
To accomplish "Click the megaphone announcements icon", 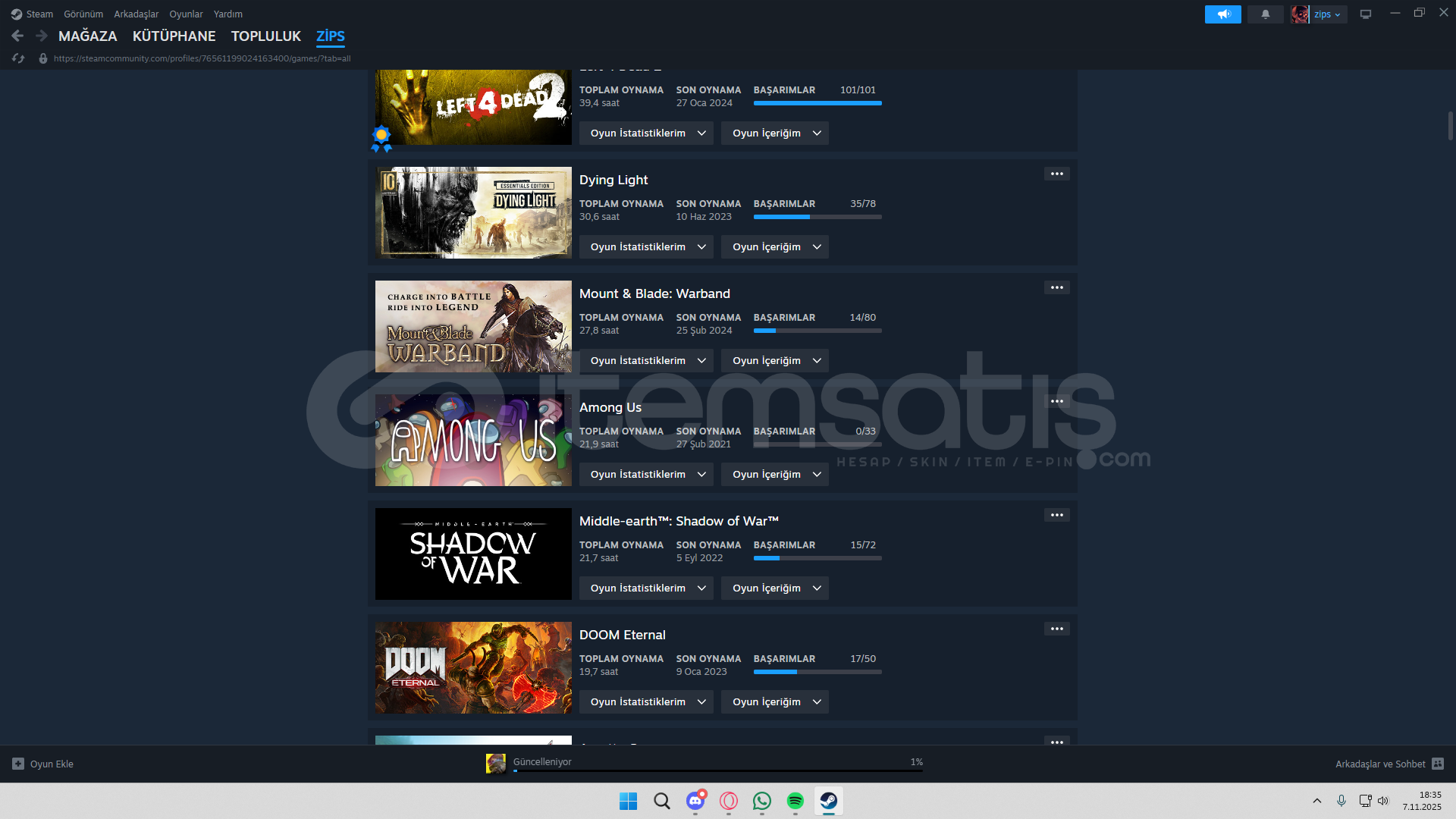I will [x=1222, y=14].
